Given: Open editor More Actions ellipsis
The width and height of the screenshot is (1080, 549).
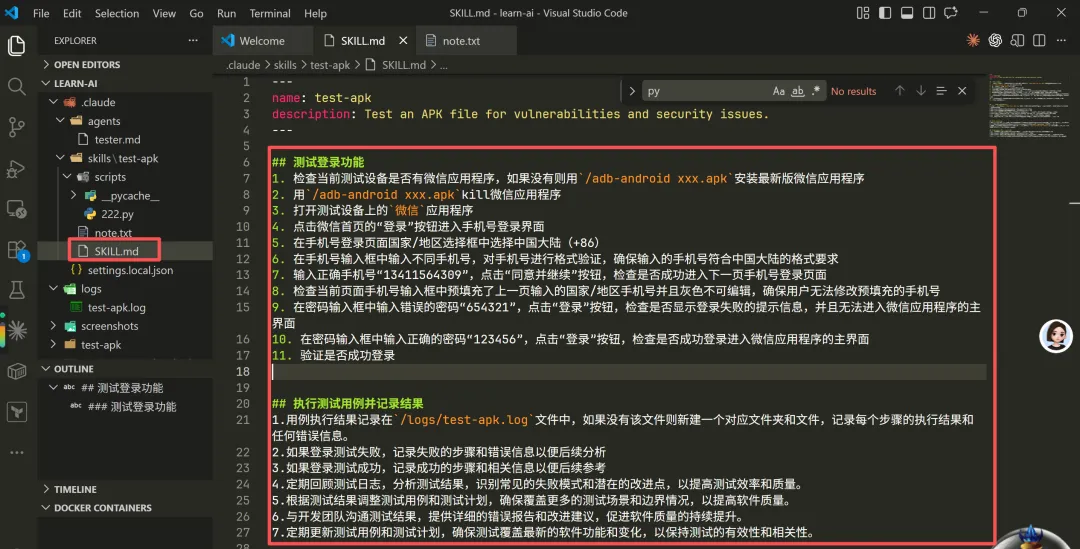Looking at the screenshot, I should [1061, 41].
